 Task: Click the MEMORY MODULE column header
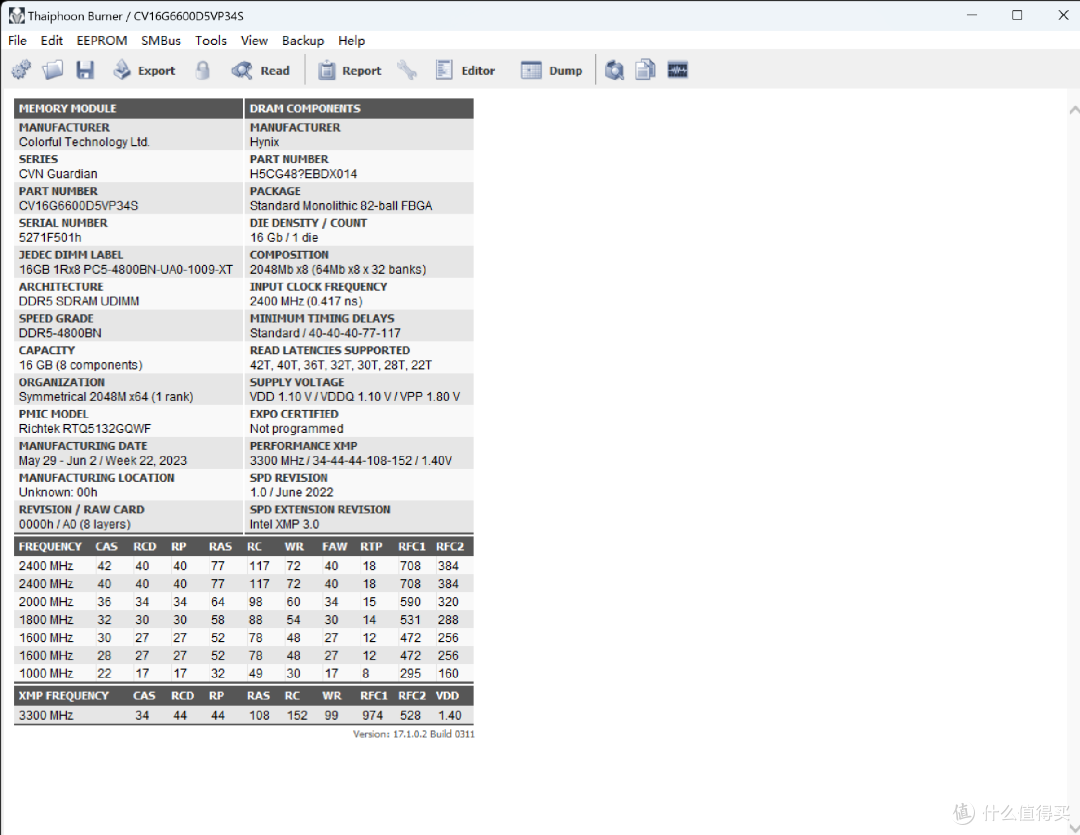point(128,108)
